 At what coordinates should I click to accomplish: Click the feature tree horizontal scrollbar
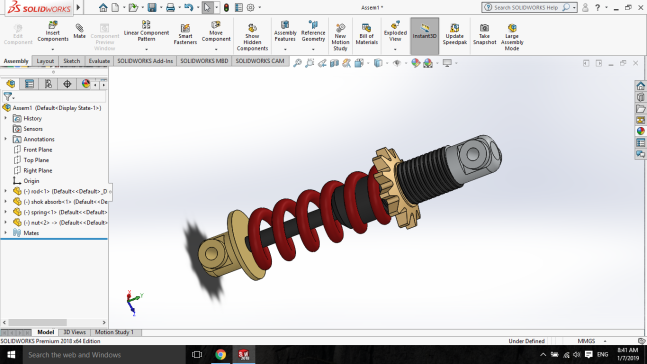(38, 322)
